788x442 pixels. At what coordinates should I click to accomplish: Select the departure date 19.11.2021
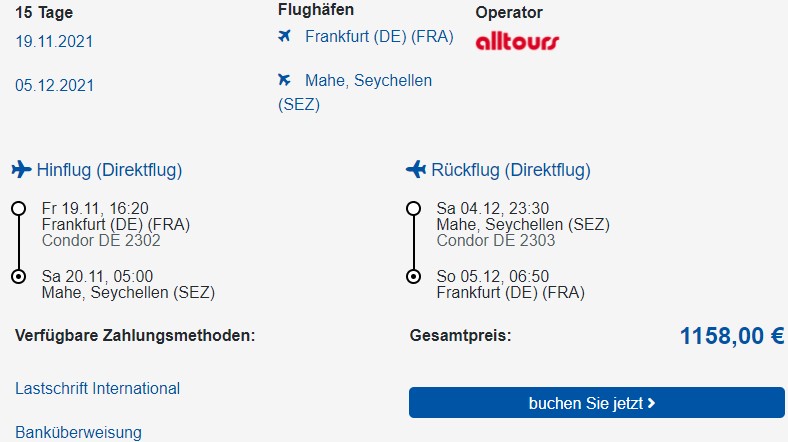pyautogui.click(x=54, y=41)
